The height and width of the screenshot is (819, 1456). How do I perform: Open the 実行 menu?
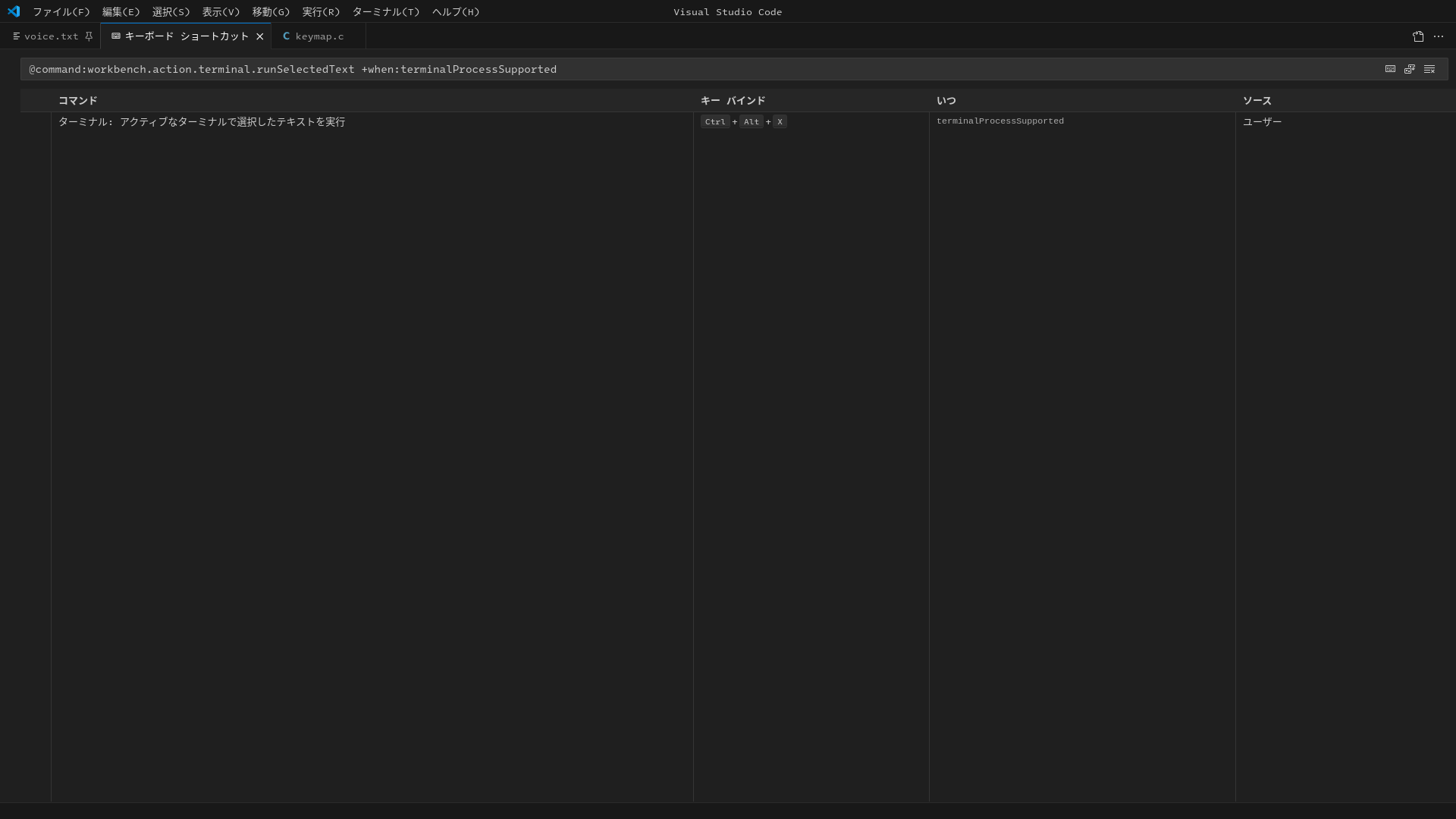321,11
